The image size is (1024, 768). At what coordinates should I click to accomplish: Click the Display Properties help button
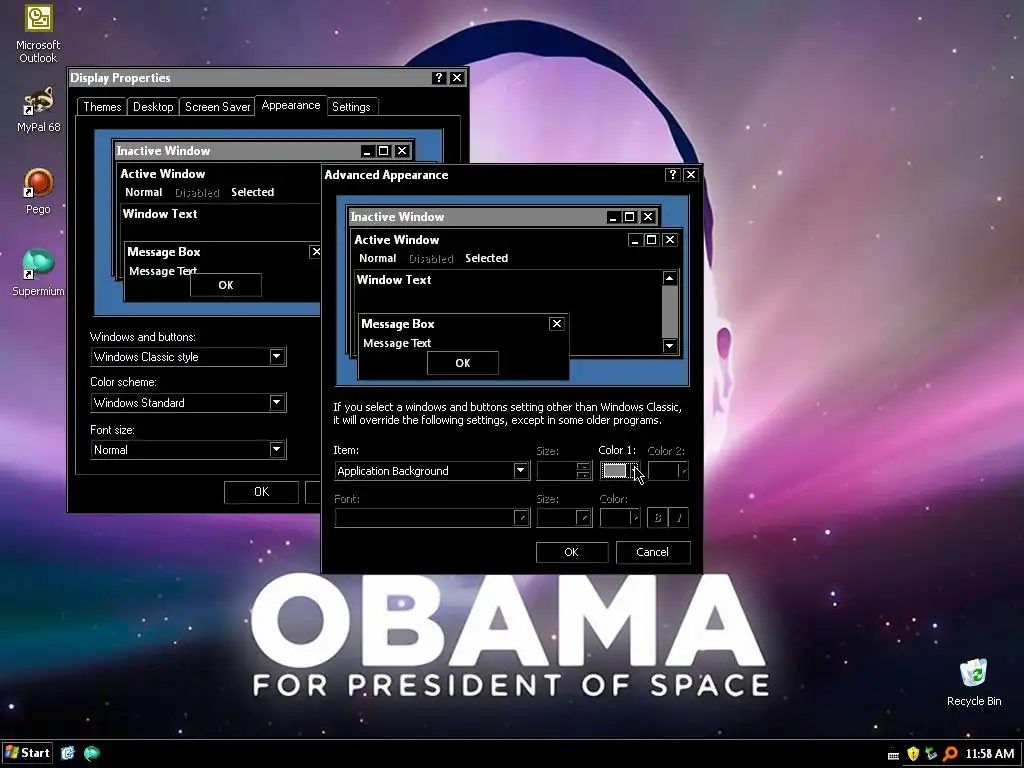point(439,78)
